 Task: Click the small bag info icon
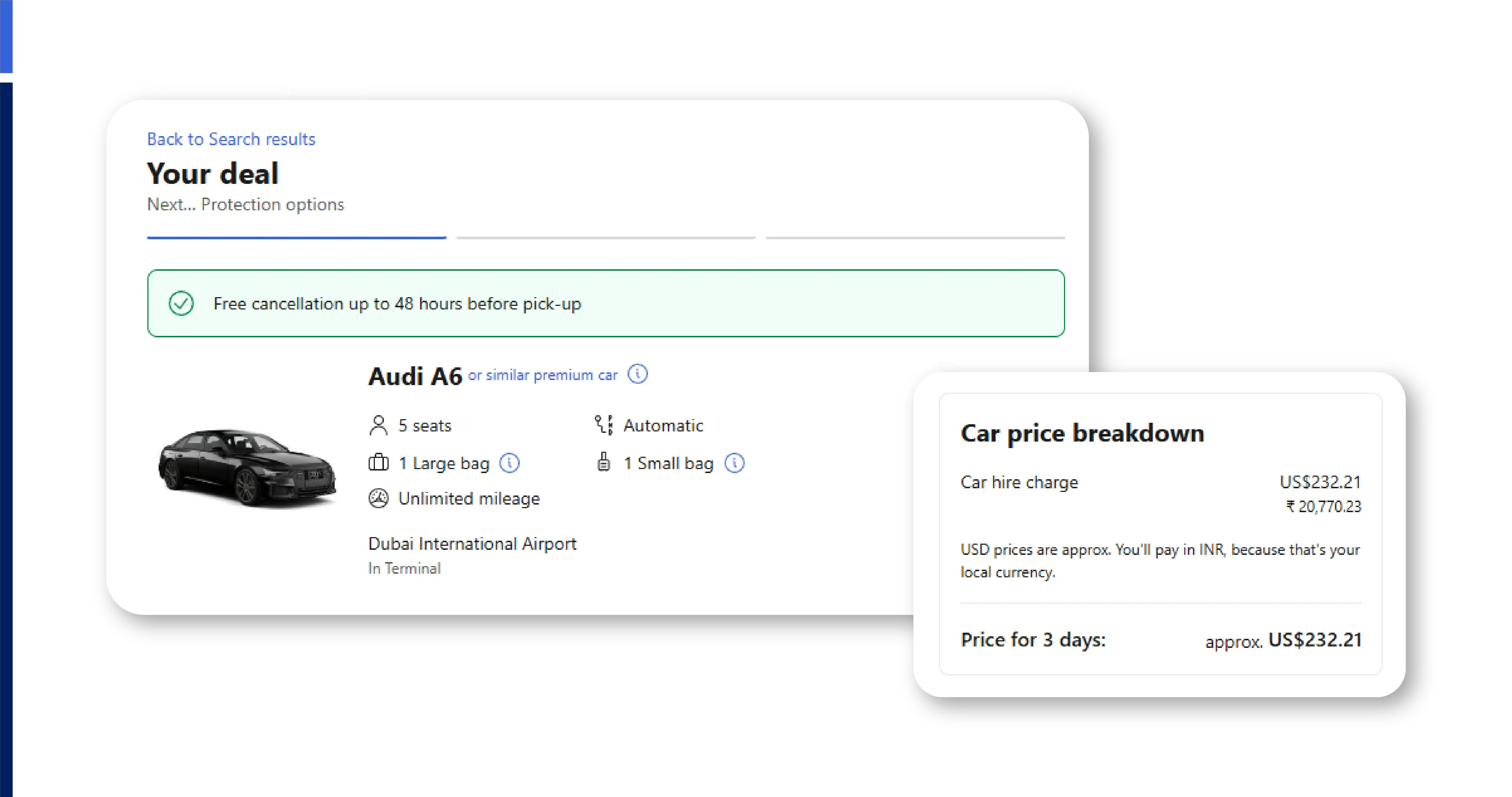pos(736,463)
